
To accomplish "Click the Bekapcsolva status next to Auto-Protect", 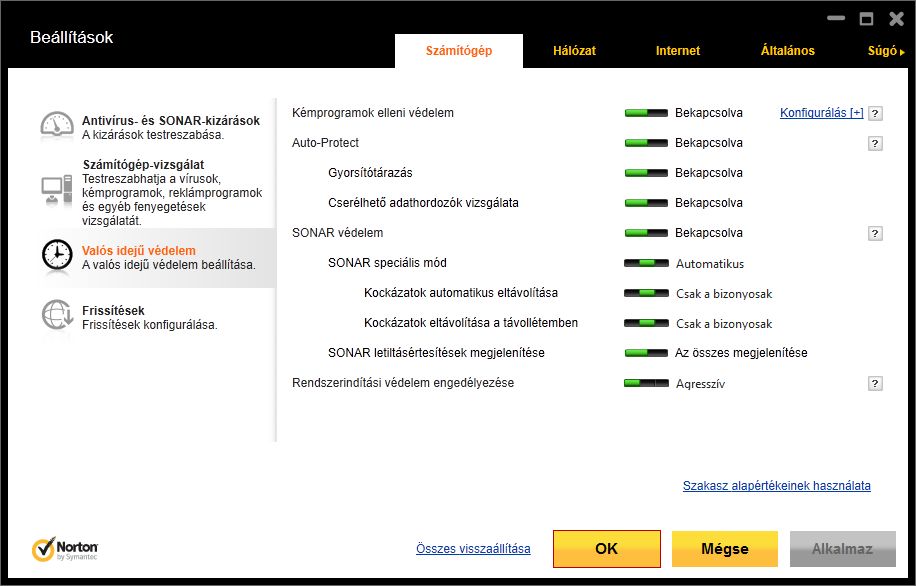I will click(x=709, y=143).
